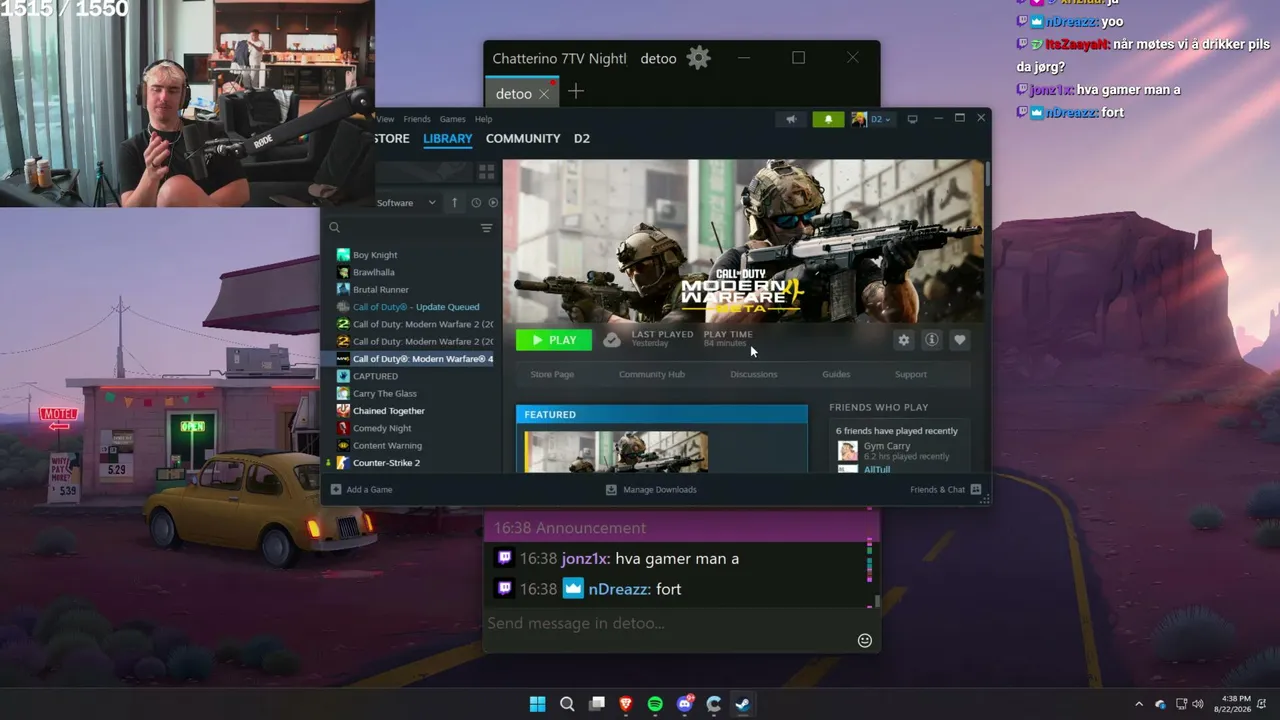This screenshot has height=720, width=1280.
Task: Open game settings gear next to PLAY
Action: 904,340
